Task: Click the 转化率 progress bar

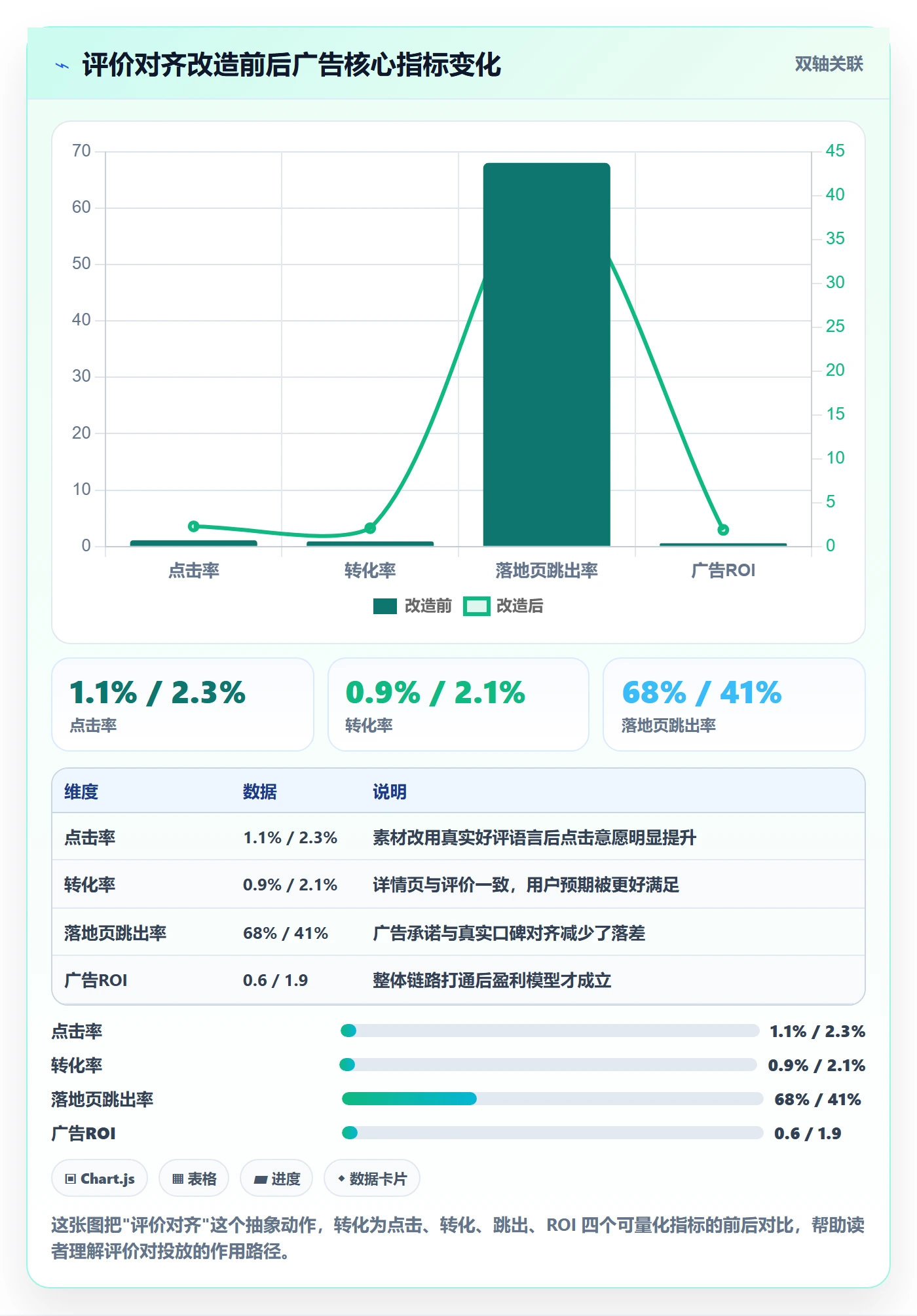Action: [548, 1065]
